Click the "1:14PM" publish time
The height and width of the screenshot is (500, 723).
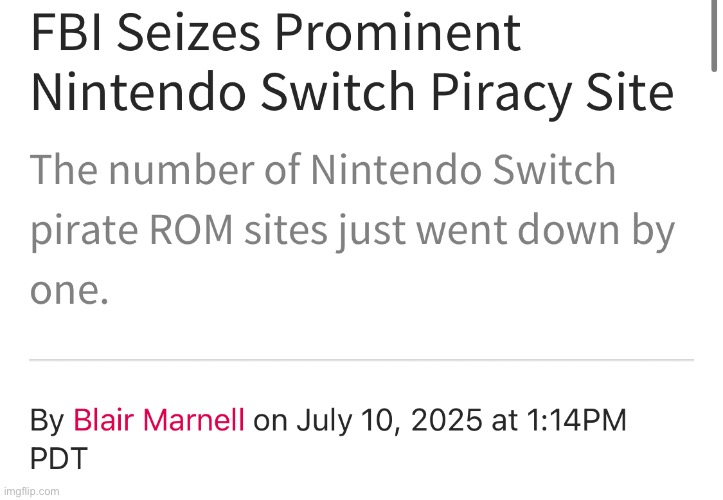pos(576,420)
